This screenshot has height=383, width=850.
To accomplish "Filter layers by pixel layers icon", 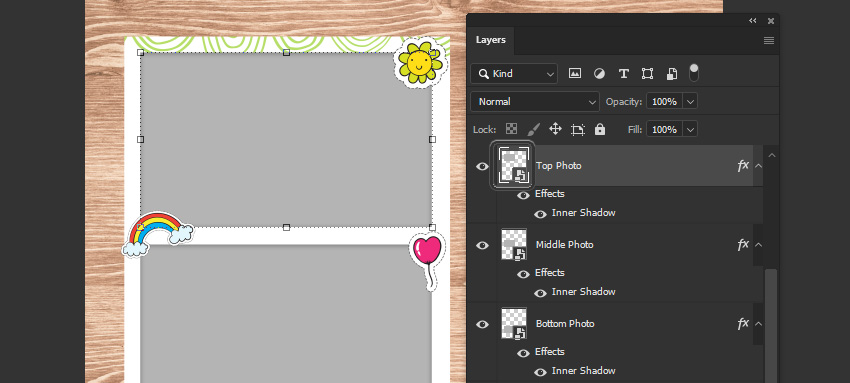I will click(x=575, y=74).
